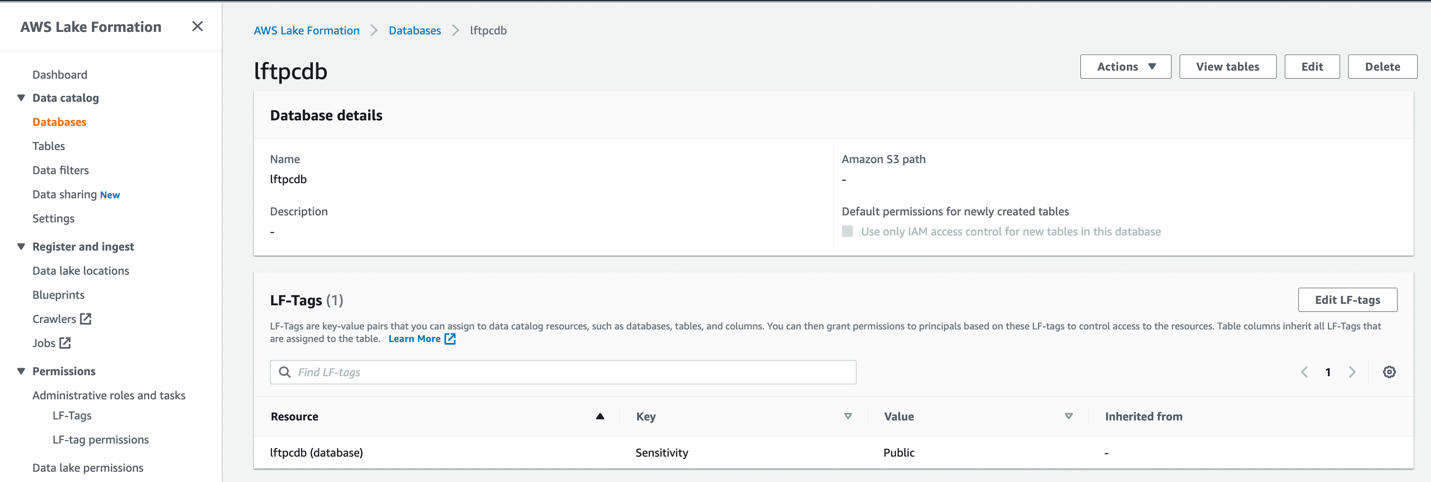Close the AWS Lake Formation sidebar
The height and width of the screenshot is (482, 1431).
pyautogui.click(x=197, y=27)
